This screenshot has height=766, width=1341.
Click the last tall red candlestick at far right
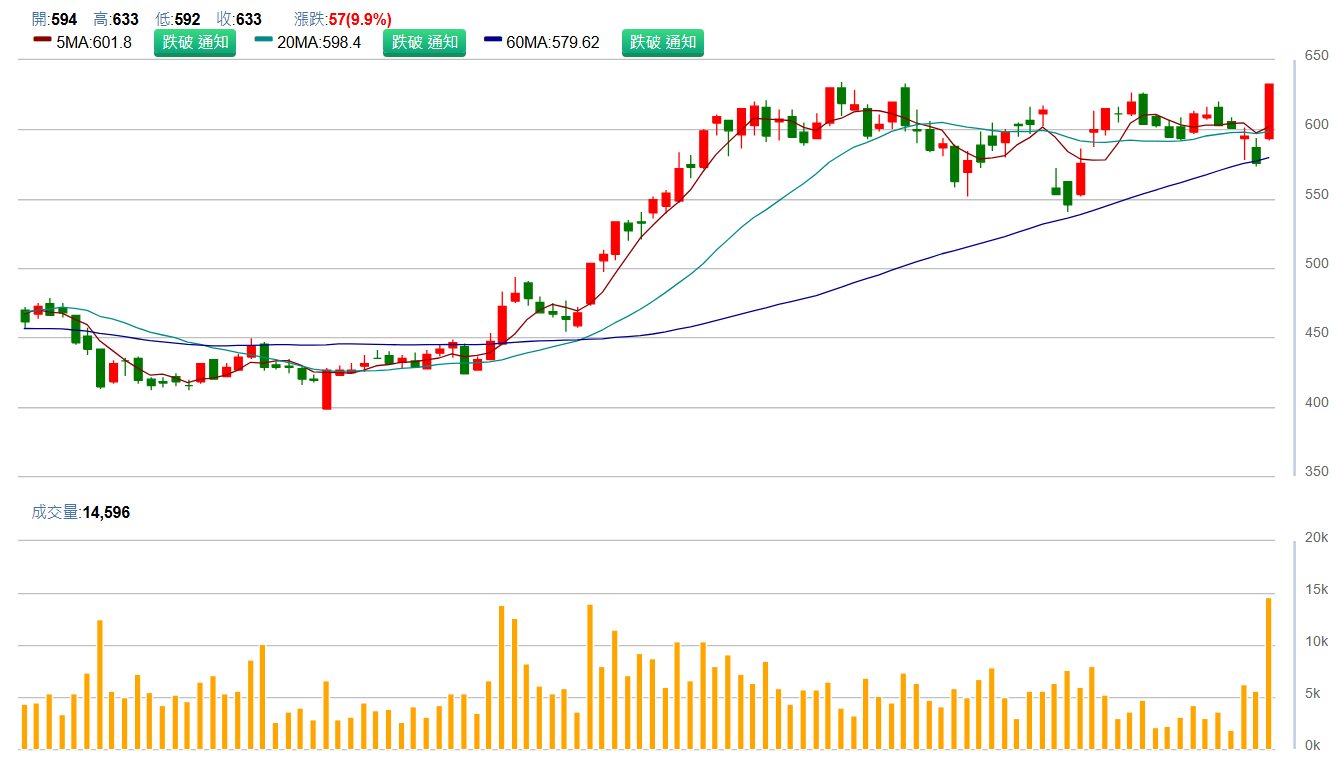[1269, 111]
